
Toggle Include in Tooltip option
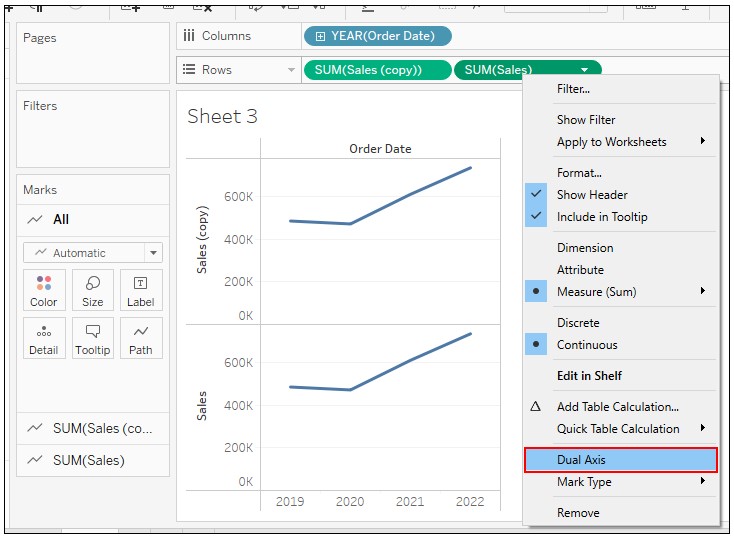[x=602, y=217]
